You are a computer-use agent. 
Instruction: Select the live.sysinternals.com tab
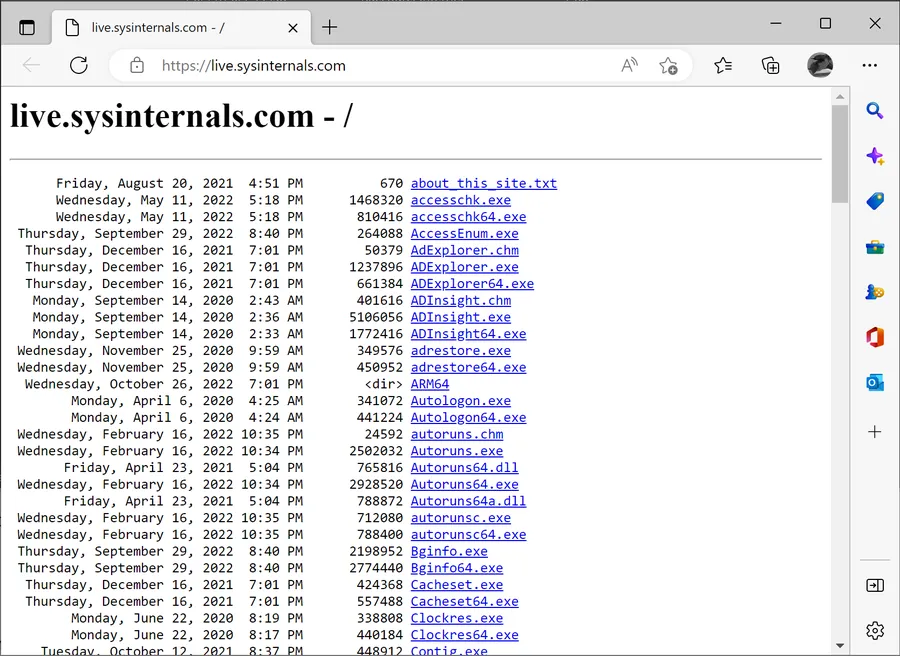coord(181,28)
